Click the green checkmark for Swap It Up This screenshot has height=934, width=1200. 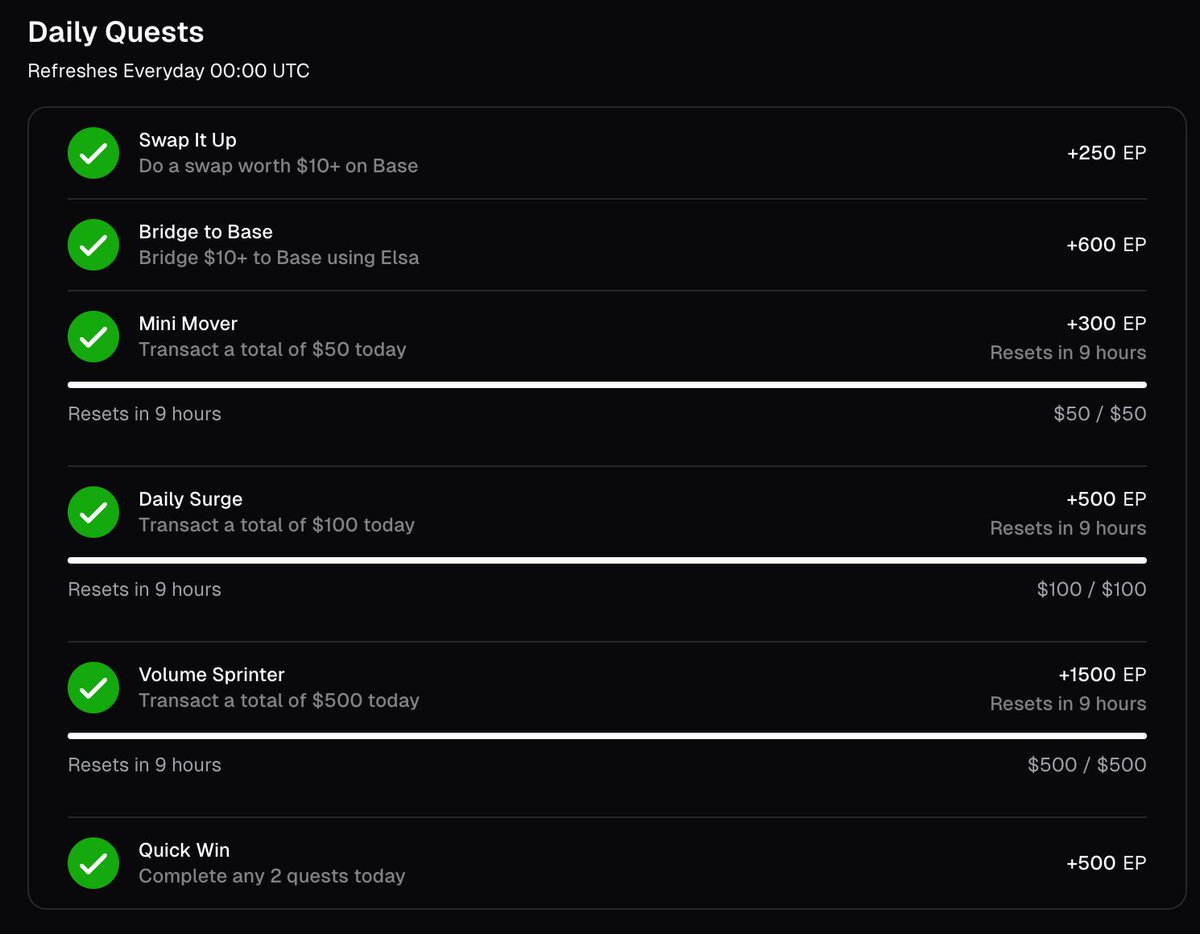pos(93,153)
